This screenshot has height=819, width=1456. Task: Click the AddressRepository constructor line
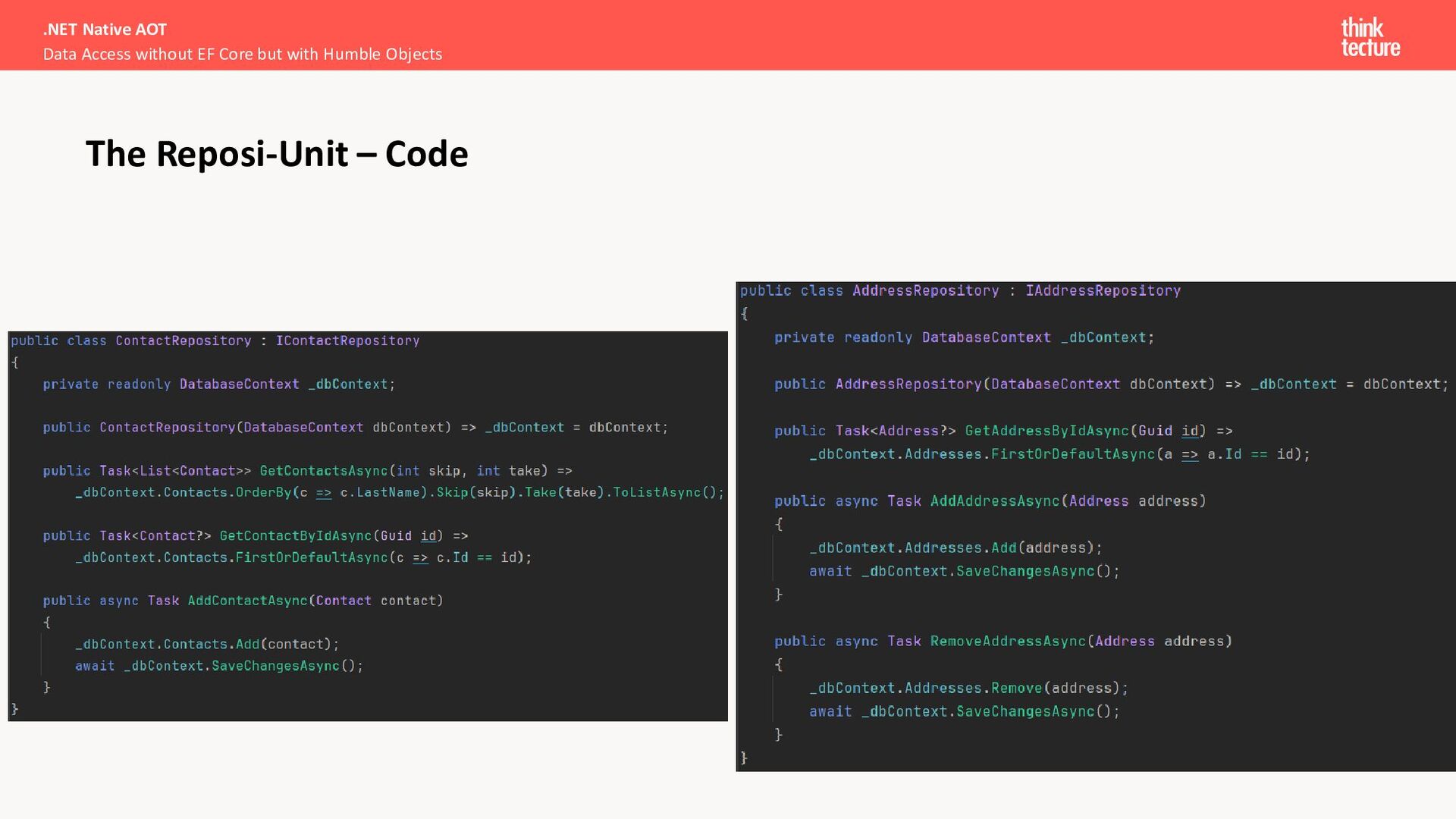click(x=1112, y=384)
